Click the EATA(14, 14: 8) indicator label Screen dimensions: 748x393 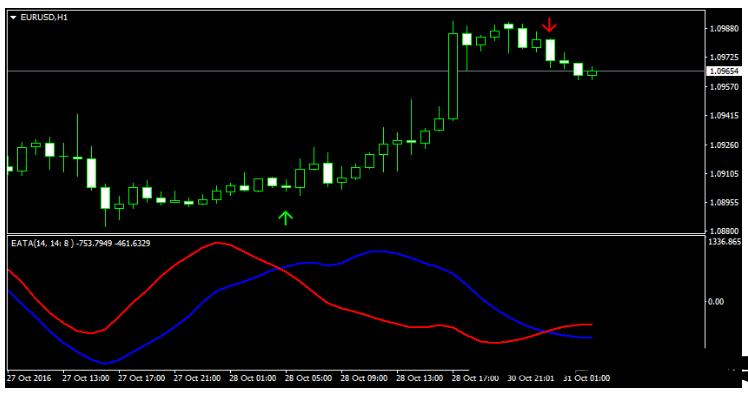(x=43, y=243)
